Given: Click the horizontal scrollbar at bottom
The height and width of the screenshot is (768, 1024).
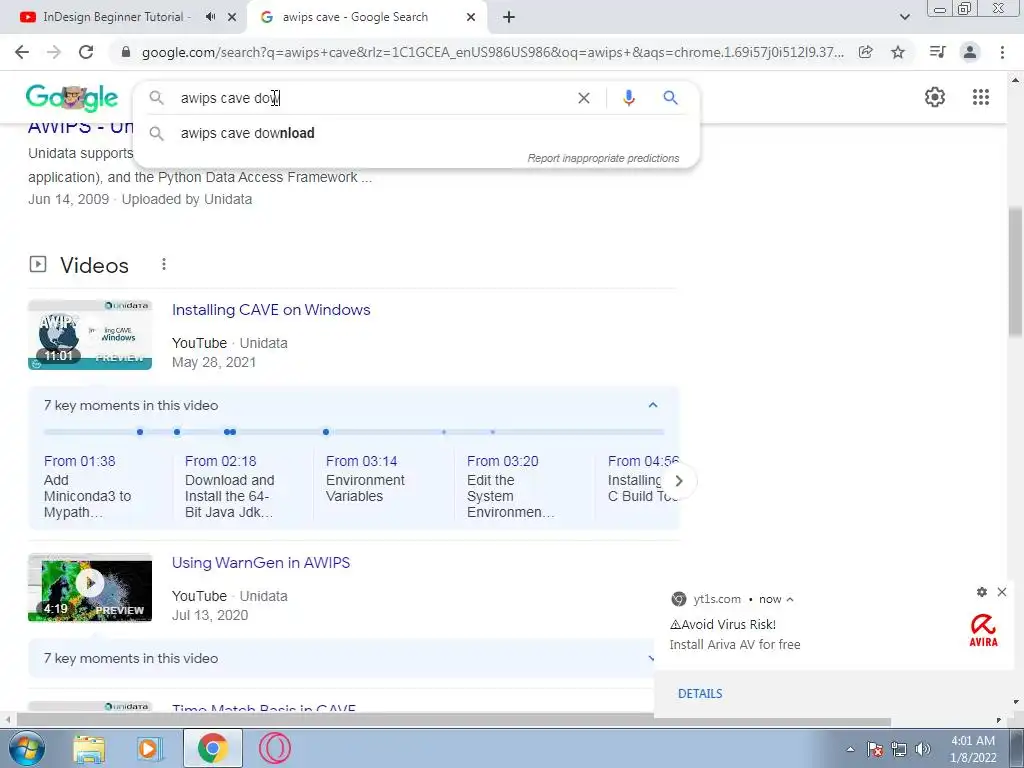Looking at the screenshot, I should coord(454,721).
